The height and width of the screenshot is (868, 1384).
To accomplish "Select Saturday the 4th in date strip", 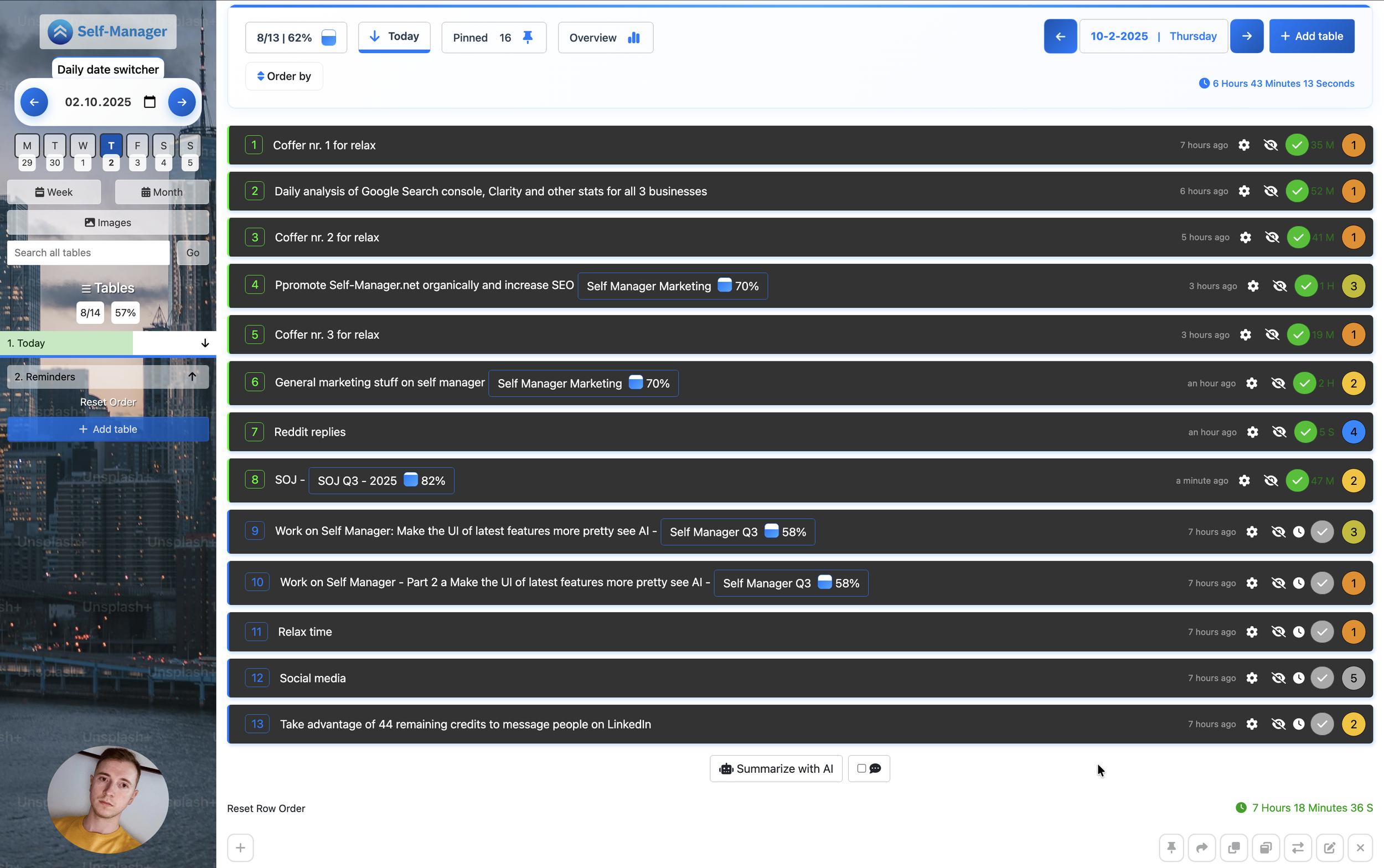I will click(163, 152).
